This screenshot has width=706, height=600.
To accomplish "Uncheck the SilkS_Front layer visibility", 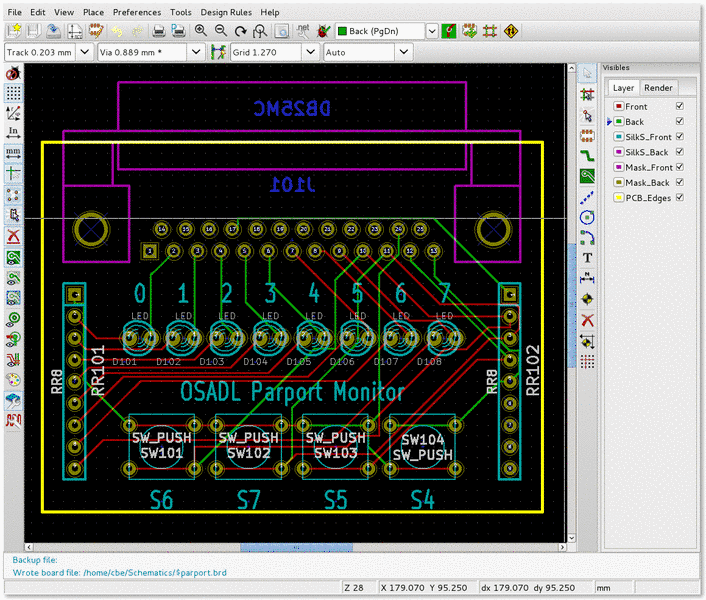I will [680, 136].
